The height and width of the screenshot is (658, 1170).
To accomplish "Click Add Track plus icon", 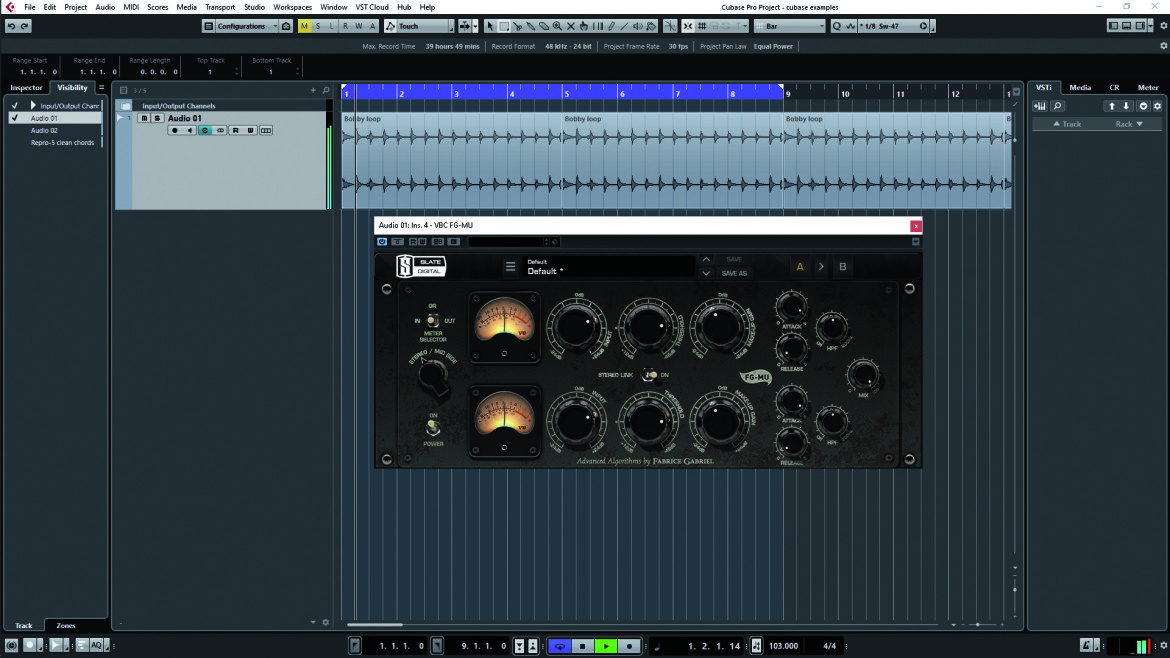I will [313, 90].
